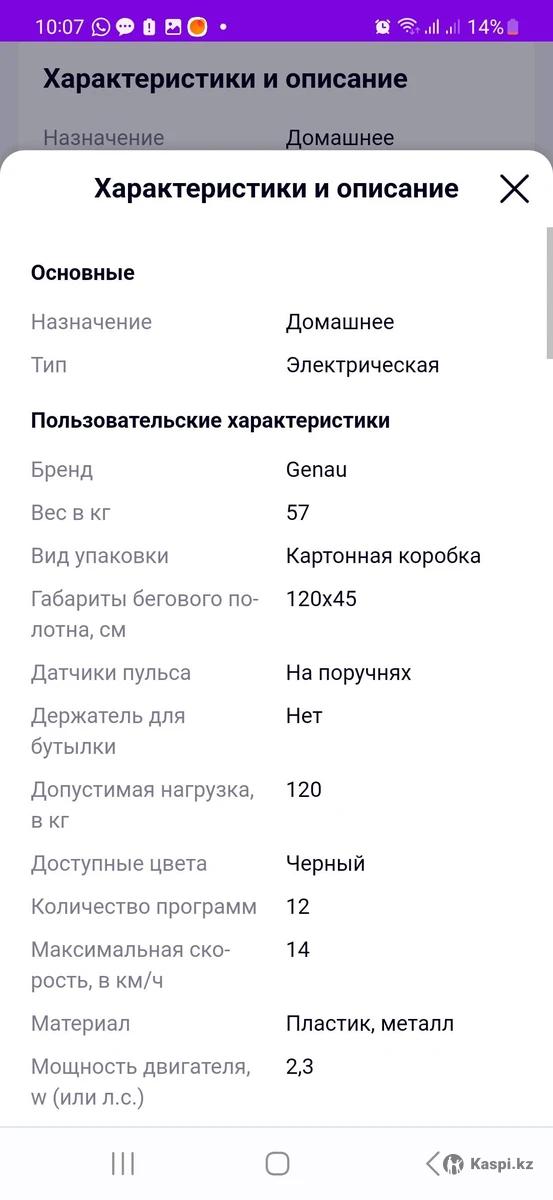Close the Характеристики и описание sheet

[x=514, y=188]
